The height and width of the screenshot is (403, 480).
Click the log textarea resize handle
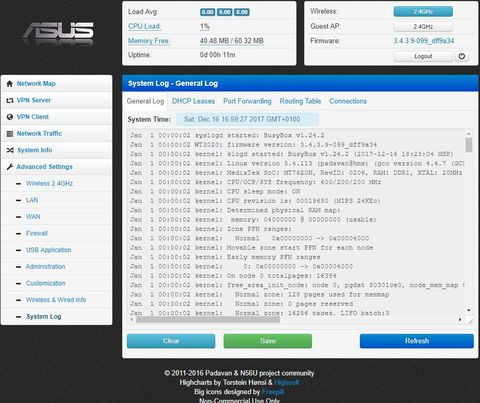pos(469,320)
